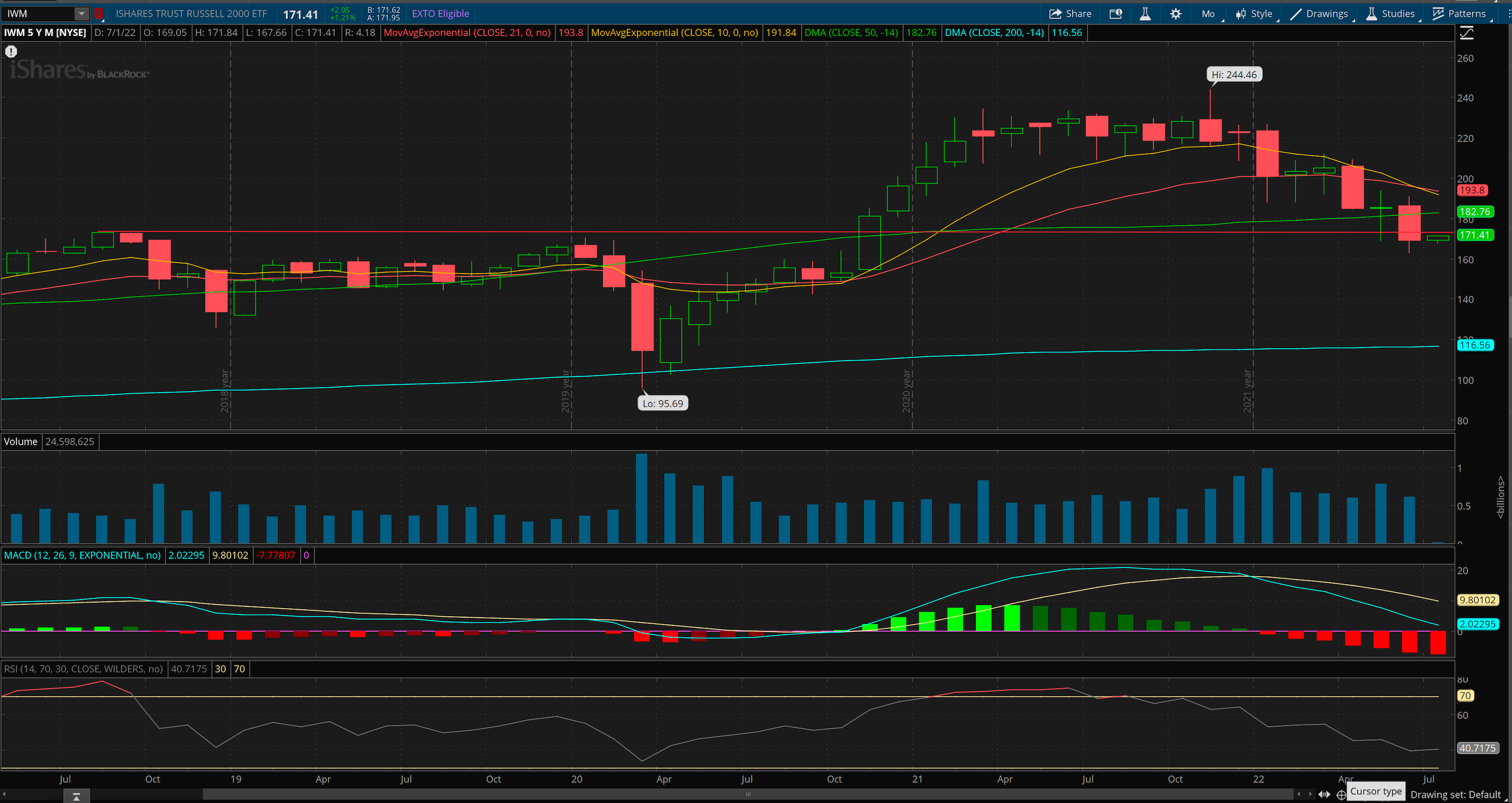Toggle the red linked symbol color box
The height and width of the screenshot is (803, 1512).
98,13
